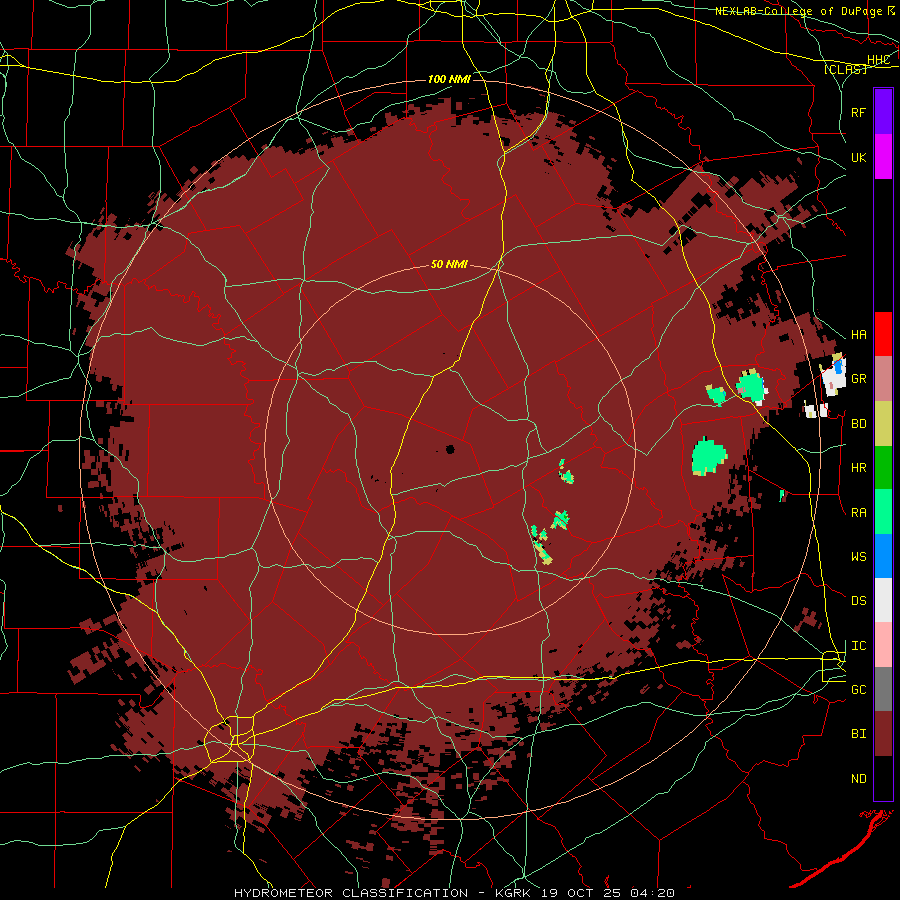
Task: Click the "ND" legend label
Action: 858,779
